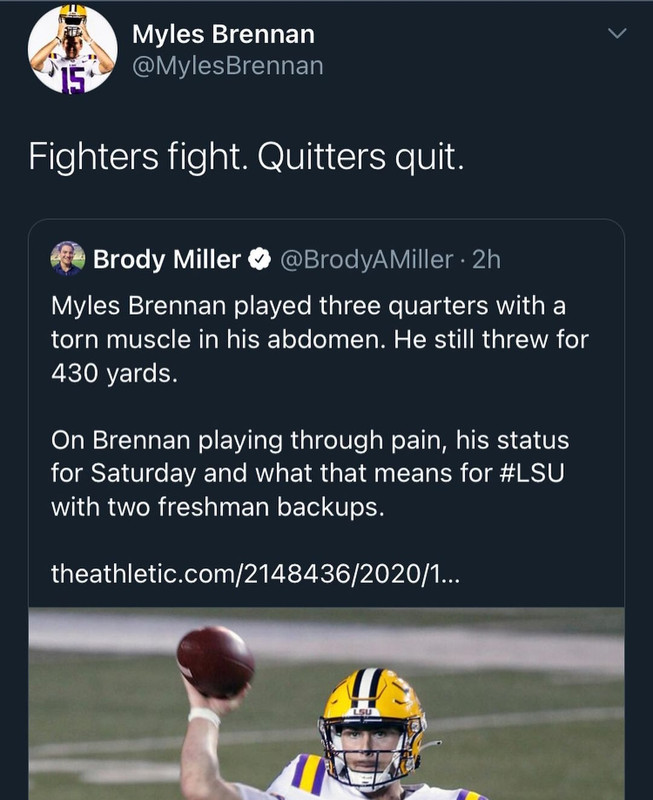
Task: Click Brody Miller's verified badge
Action: pos(258,260)
